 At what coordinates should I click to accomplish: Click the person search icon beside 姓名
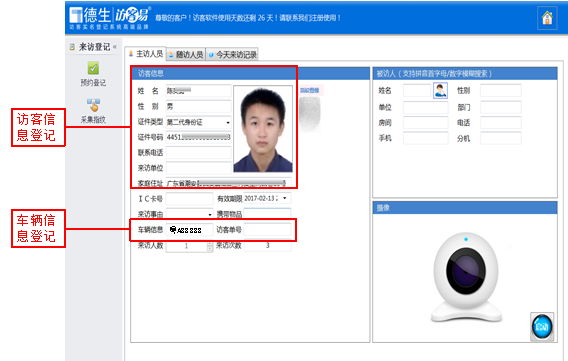point(440,91)
